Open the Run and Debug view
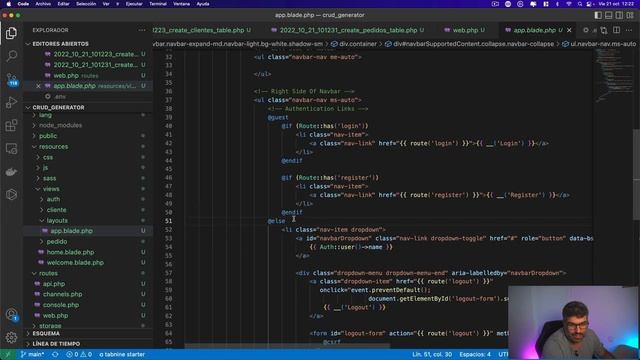 point(11,102)
